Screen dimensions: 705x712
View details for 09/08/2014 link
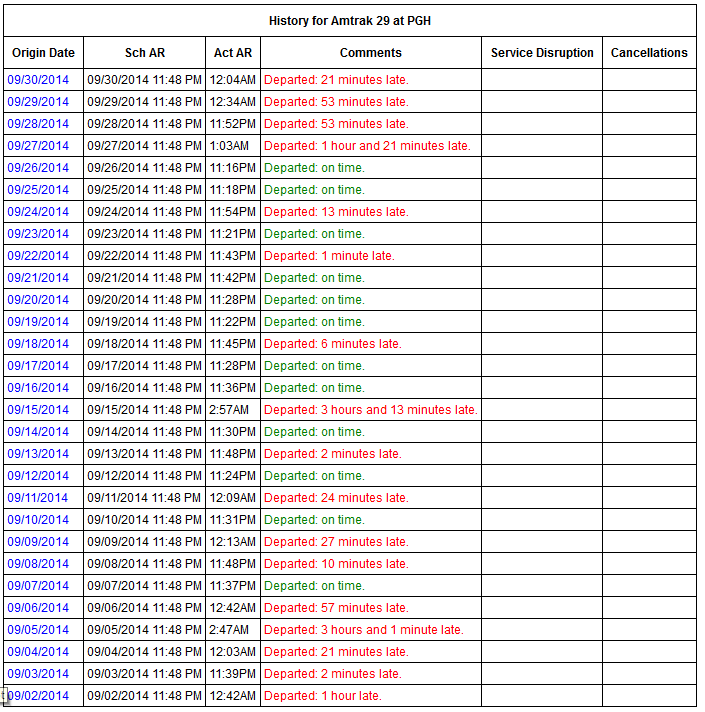coord(38,564)
